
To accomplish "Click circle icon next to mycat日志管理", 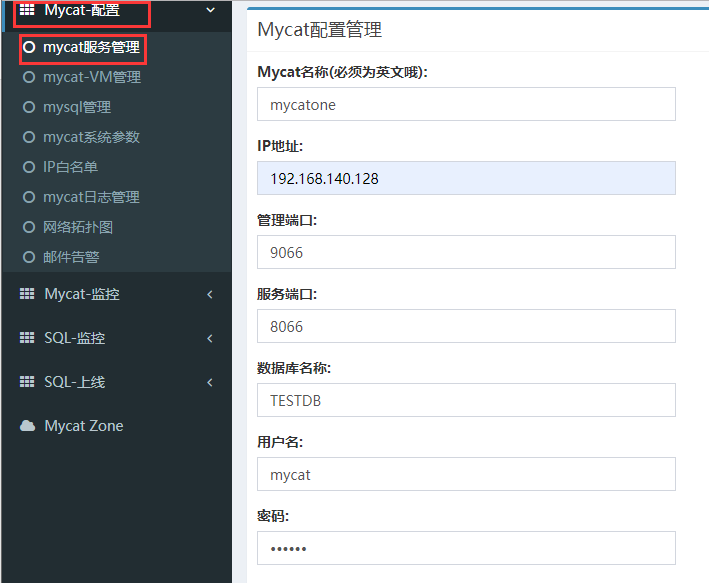I will (29, 197).
